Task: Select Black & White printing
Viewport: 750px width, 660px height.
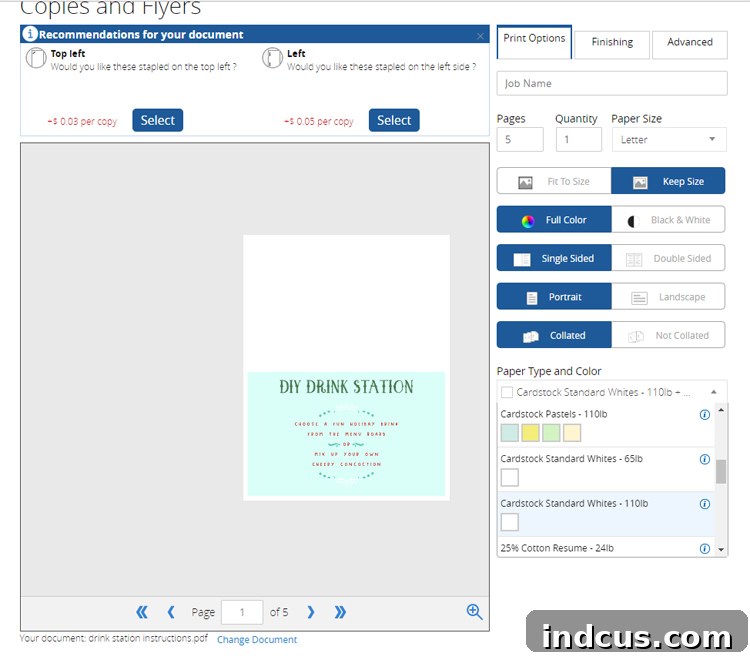Action: click(668, 220)
